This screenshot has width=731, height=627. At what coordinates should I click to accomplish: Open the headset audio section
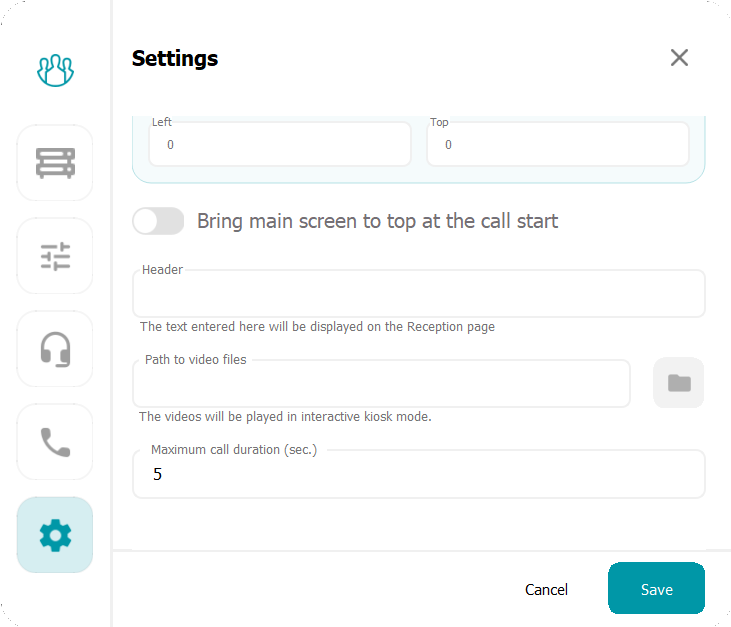point(55,349)
